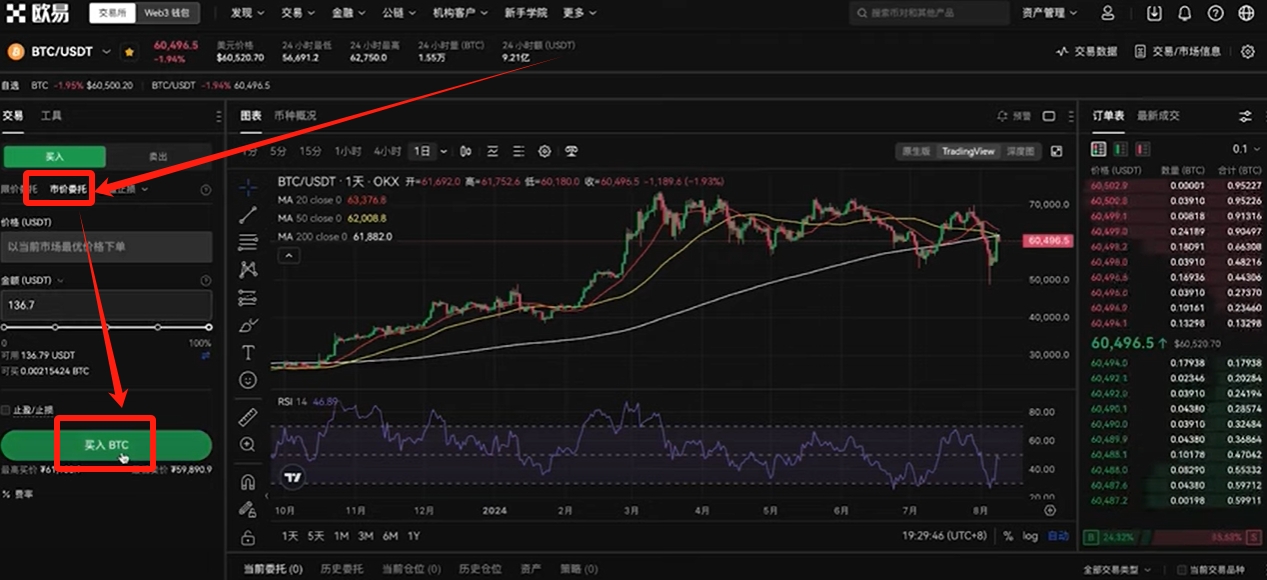Switch chart to 原生版 mode
Image resolution: width=1267 pixels, height=580 pixels.
(x=916, y=151)
